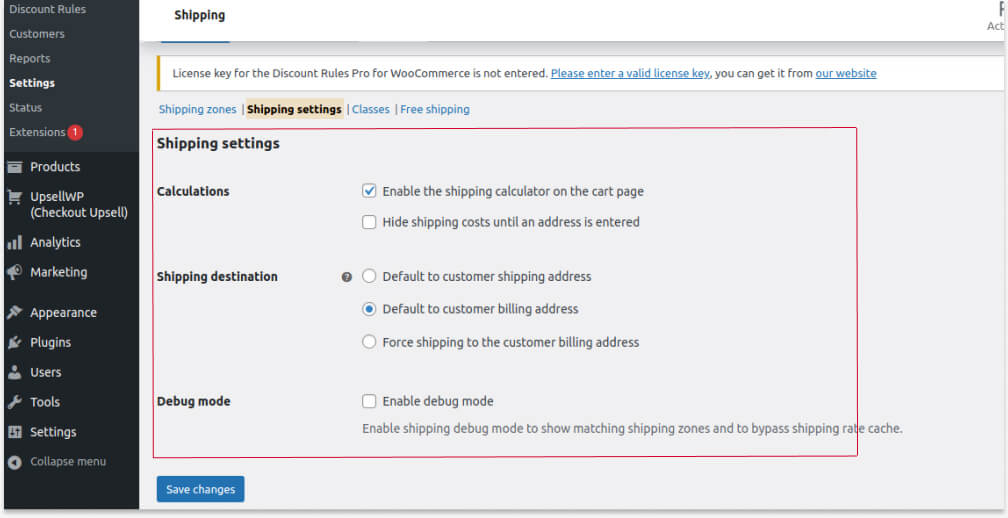This screenshot has height=518, width=1008.
Task: Go to Users in sidebar
Action: tap(46, 373)
